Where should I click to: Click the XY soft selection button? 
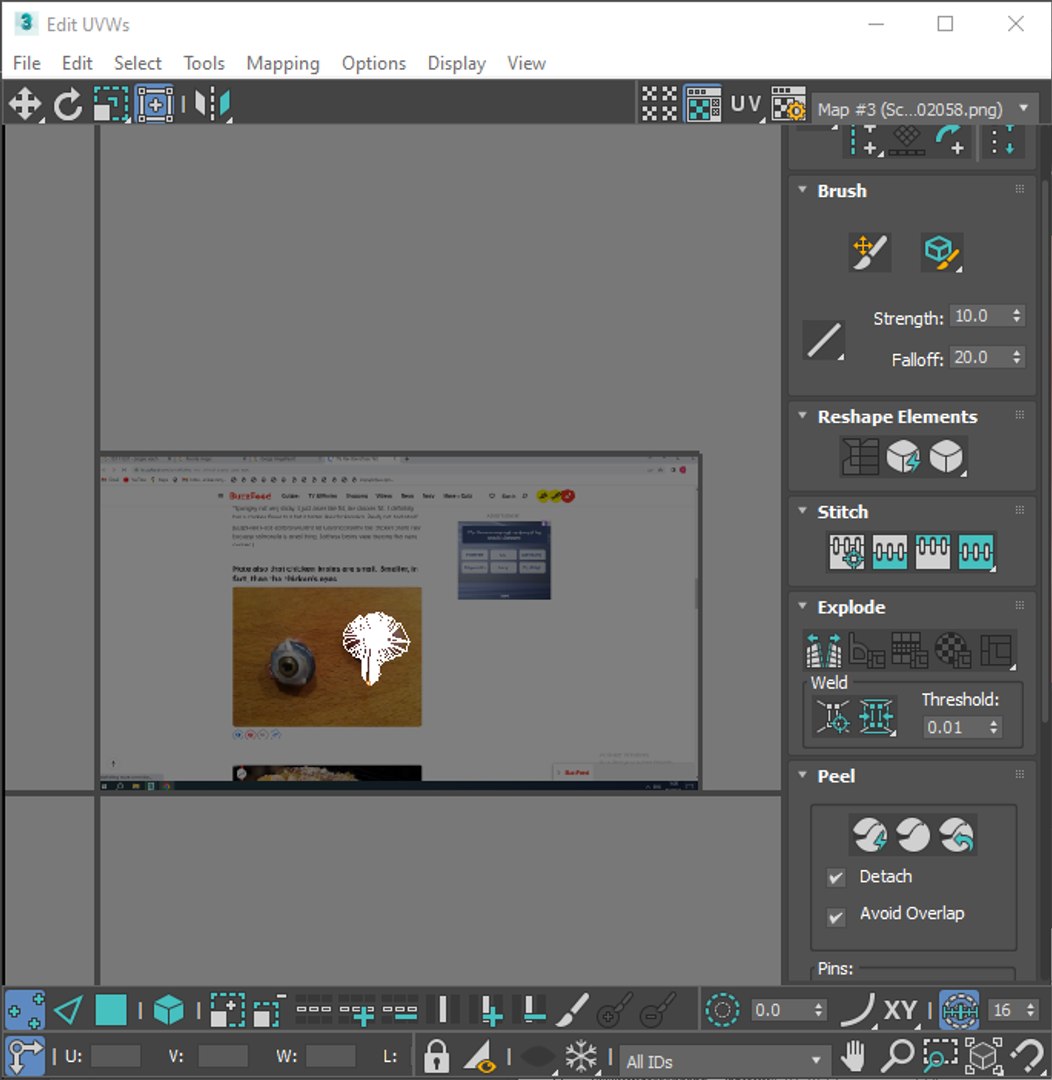click(x=900, y=1010)
